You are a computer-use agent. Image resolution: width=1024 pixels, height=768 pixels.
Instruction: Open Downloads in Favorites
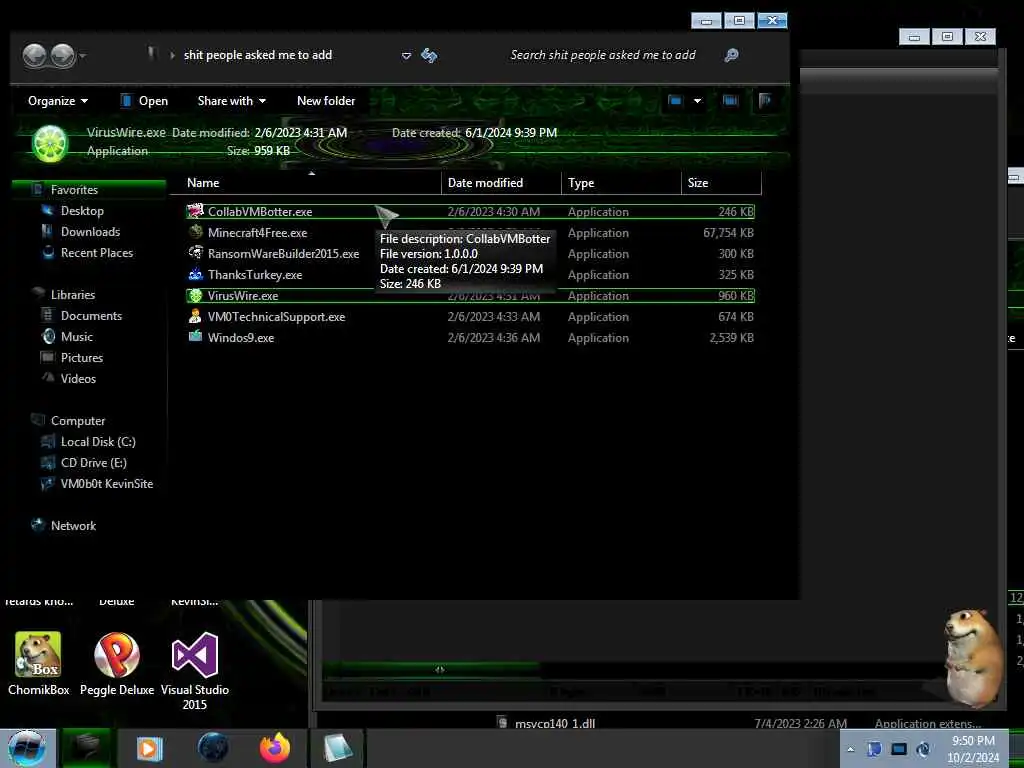[90, 232]
